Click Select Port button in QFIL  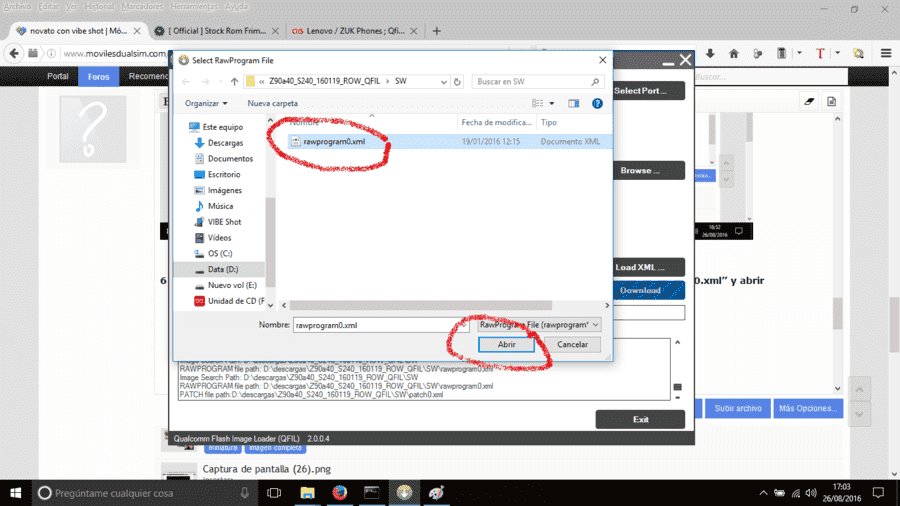(x=648, y=91)
